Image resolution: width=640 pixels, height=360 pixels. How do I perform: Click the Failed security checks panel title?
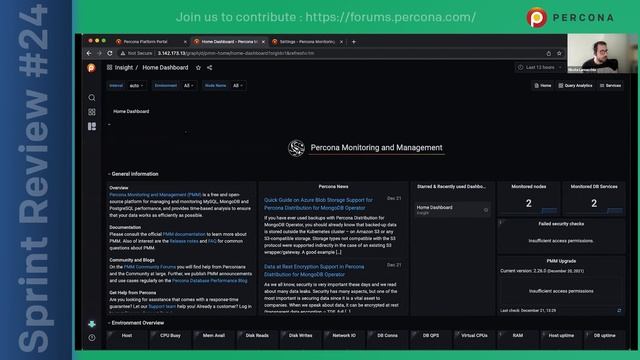561,224
